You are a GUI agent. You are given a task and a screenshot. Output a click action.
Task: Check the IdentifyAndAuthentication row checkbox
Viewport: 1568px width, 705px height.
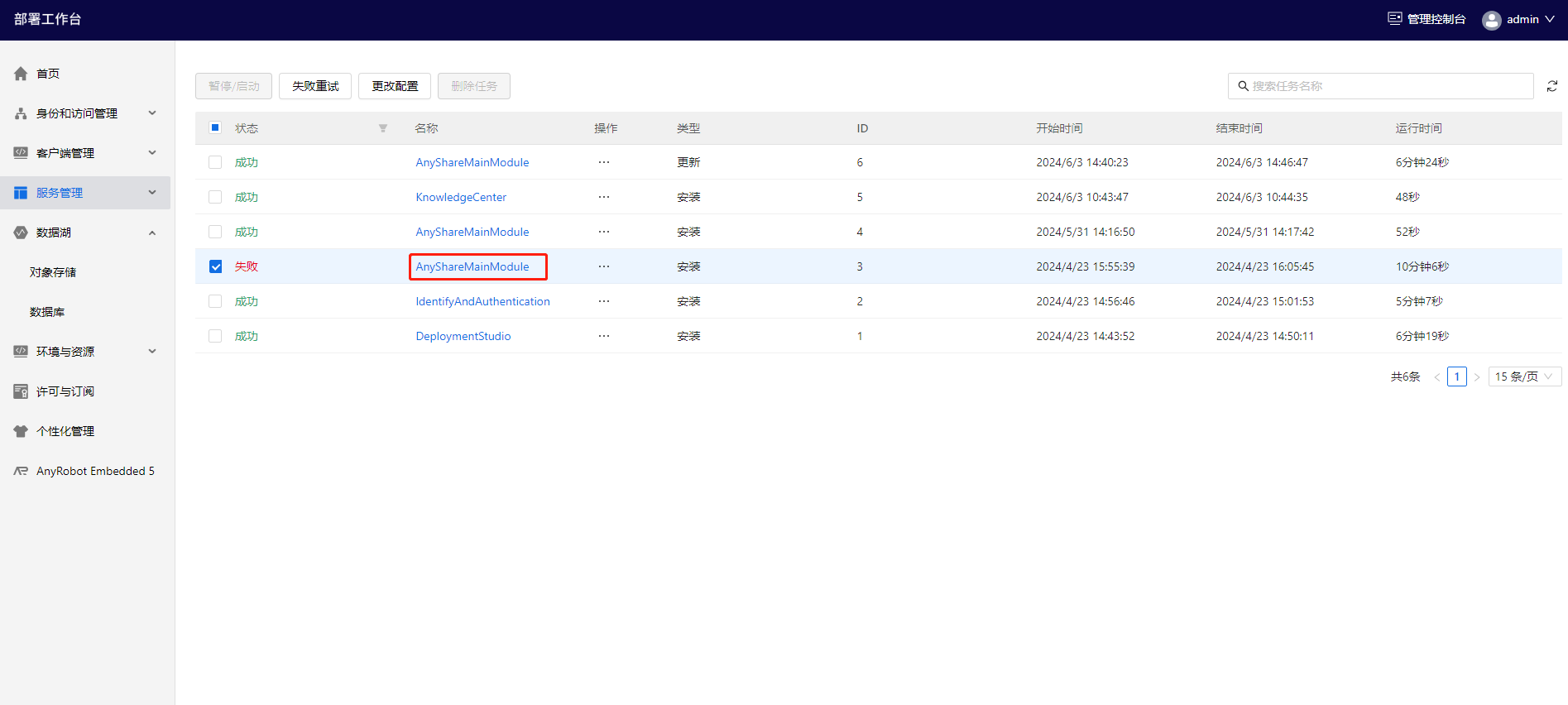click(x=215, y=301)
